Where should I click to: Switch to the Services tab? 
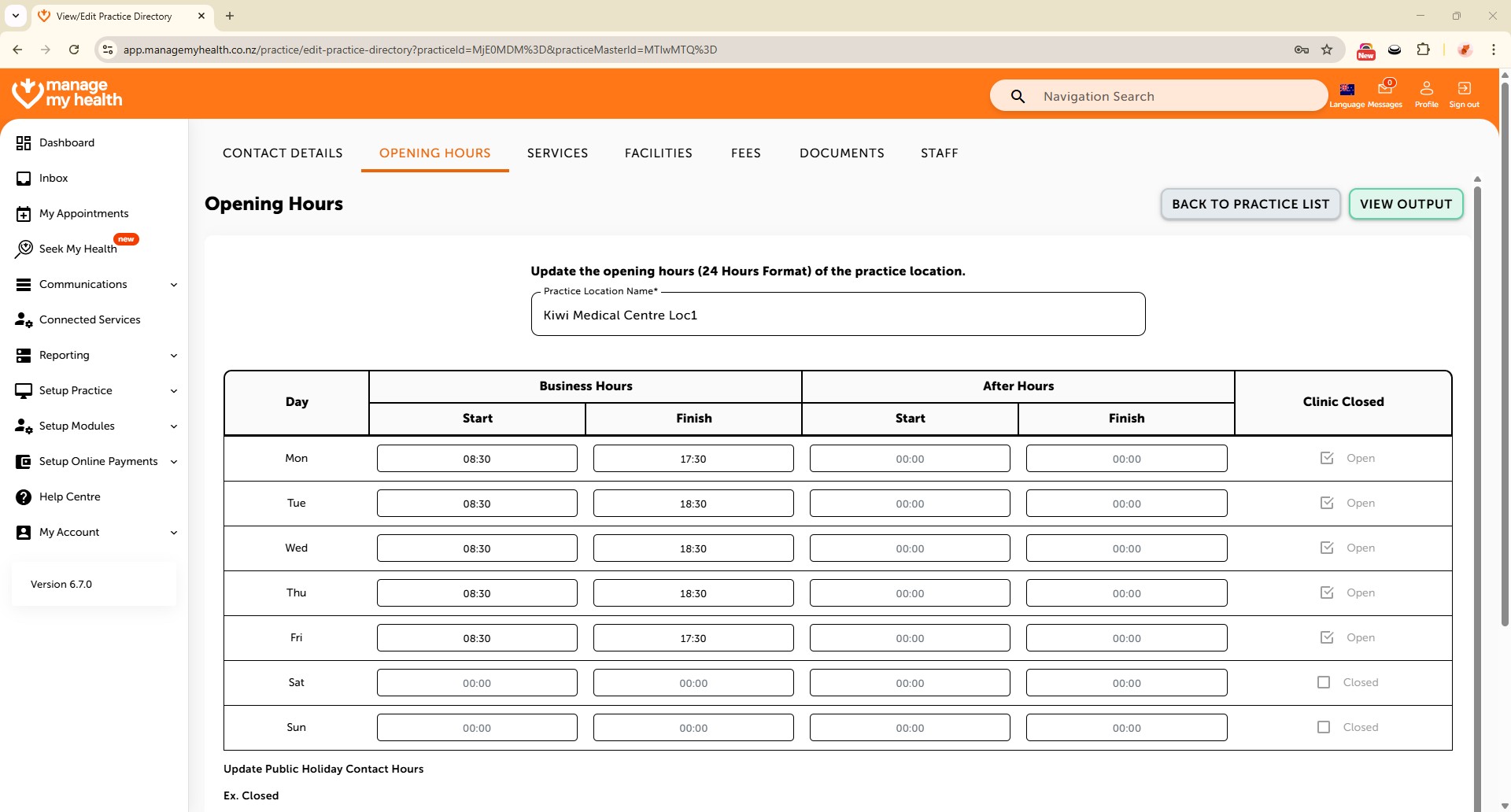tap(557, 153)
